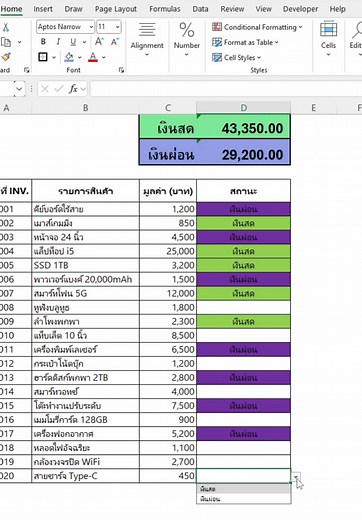The image size is (362, 520).
Task: Select column E header
Action: pyautogui.click(x=313, y=108)
